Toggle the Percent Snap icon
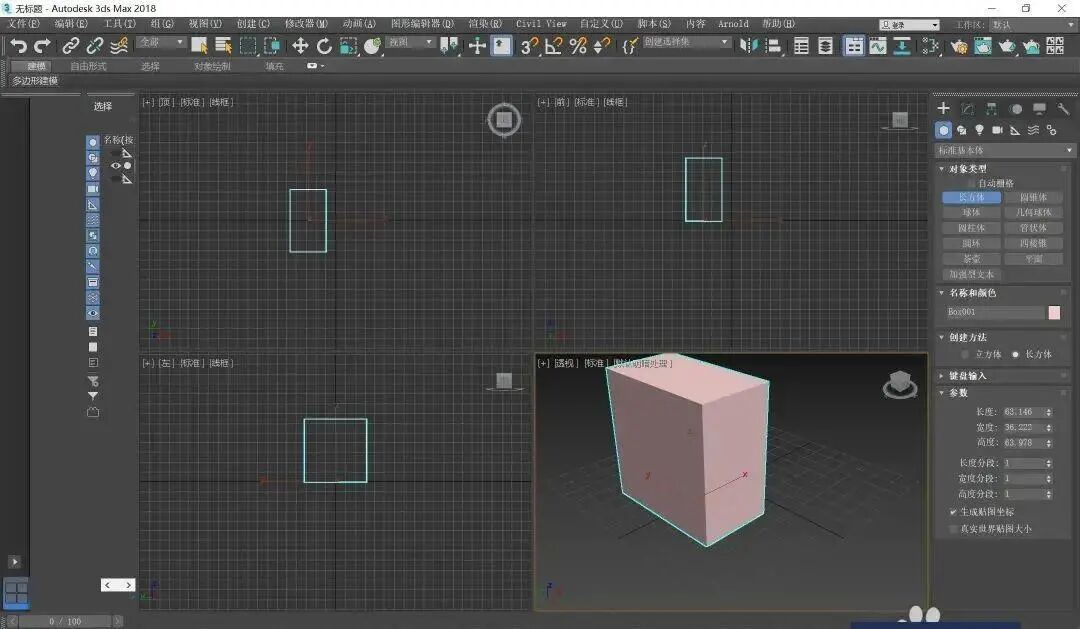The image size is (1080, 629). [578, 45]
